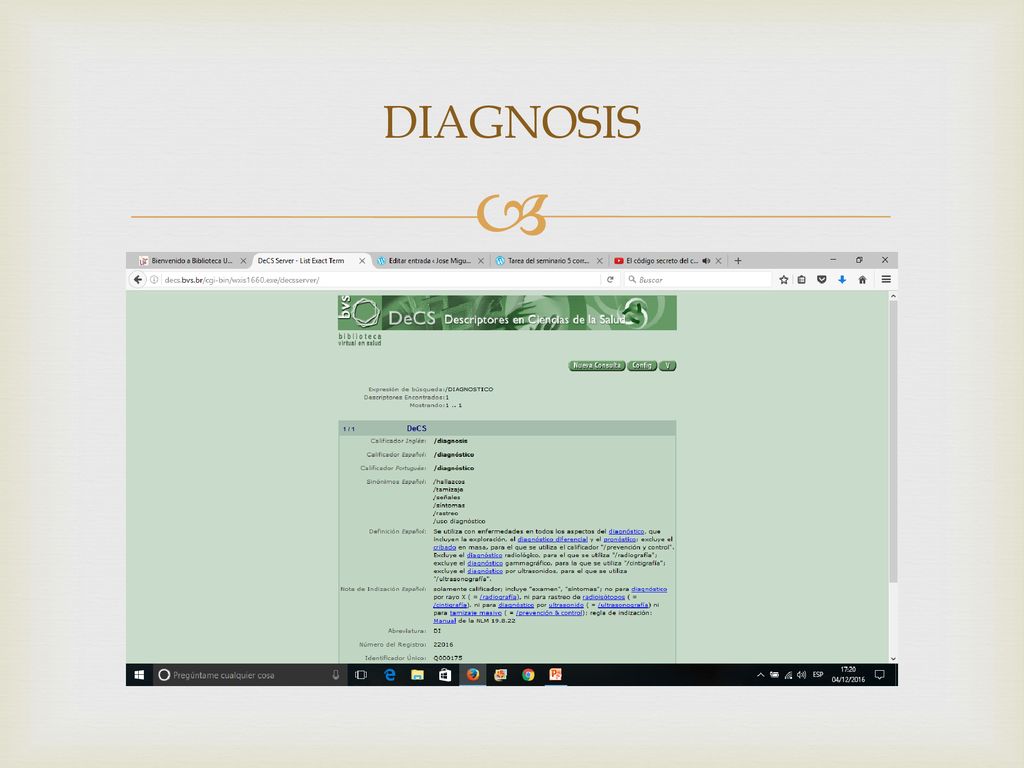This screenshot has height=768, width=1024.
Task: Open the Firefox hamburger menu
Action: [x=886, y=280]
